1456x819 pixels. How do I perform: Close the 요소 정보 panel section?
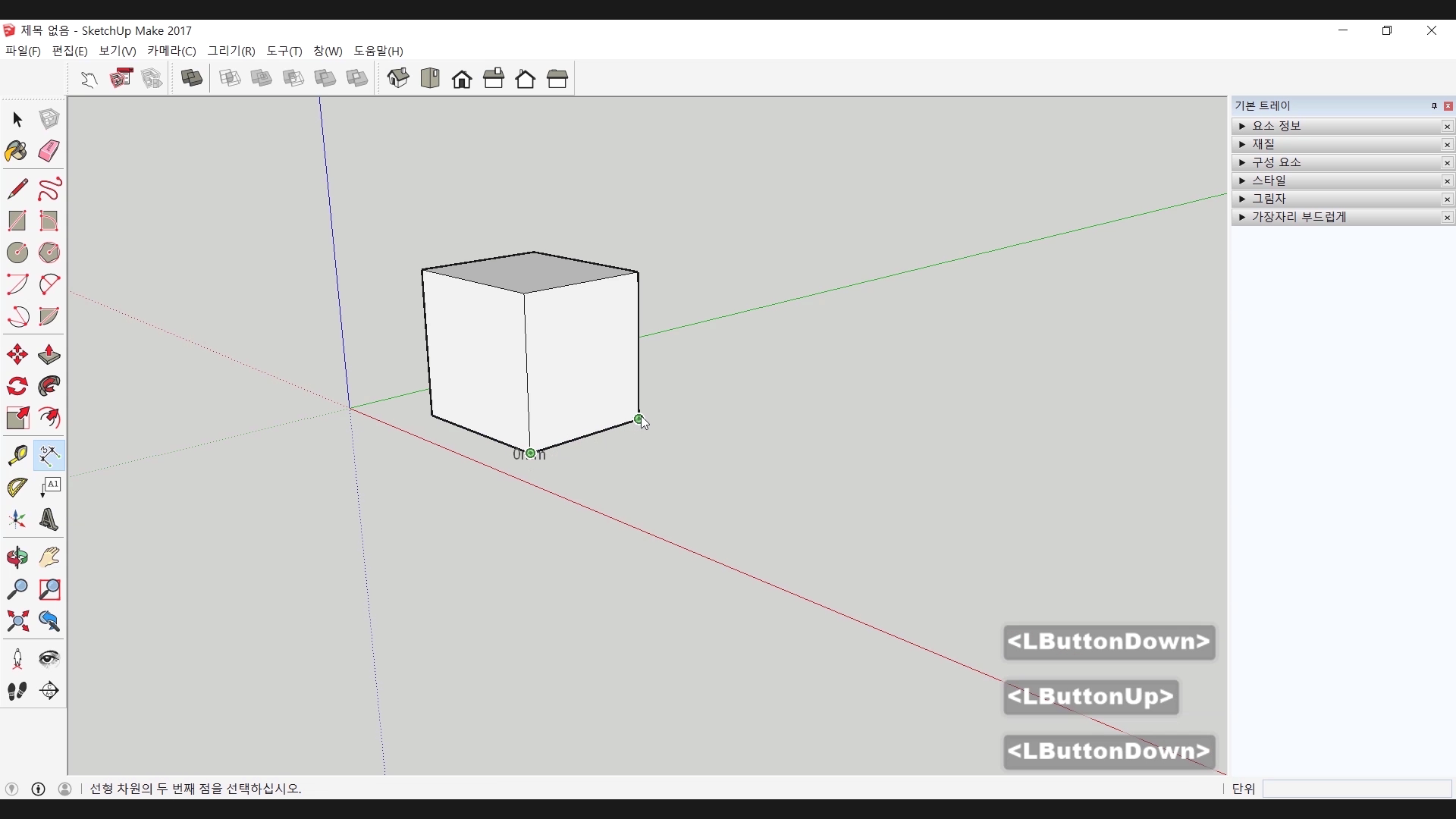pyautogui.click(x=1447, y=127)
